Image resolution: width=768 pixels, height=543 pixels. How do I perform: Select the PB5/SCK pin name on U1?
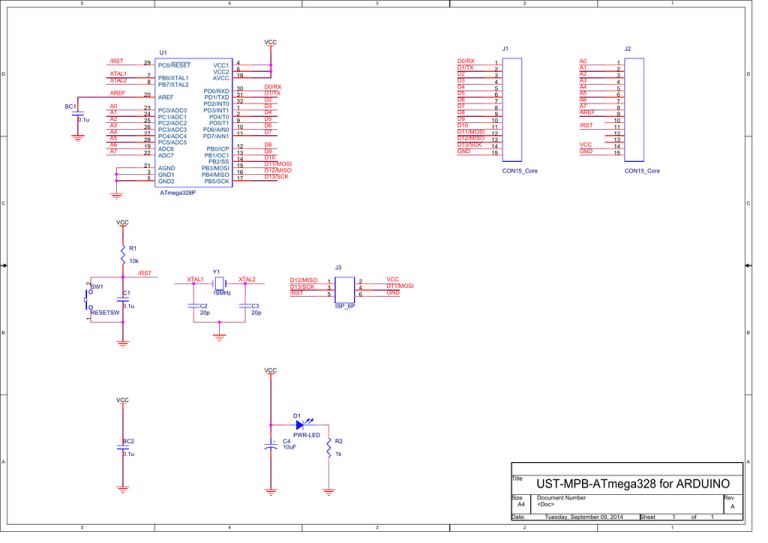(217, 182)
